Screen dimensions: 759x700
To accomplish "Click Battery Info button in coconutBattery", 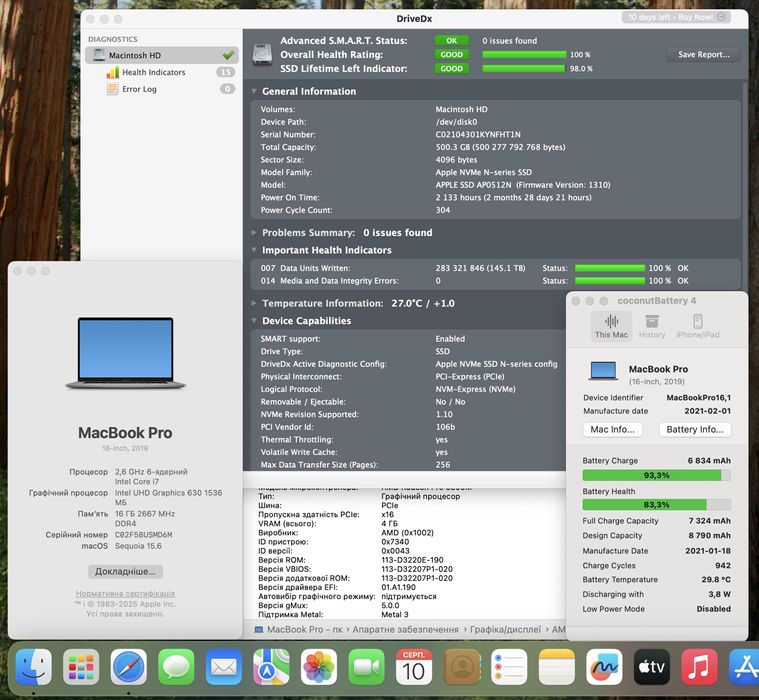I will [x=695, y=429].
